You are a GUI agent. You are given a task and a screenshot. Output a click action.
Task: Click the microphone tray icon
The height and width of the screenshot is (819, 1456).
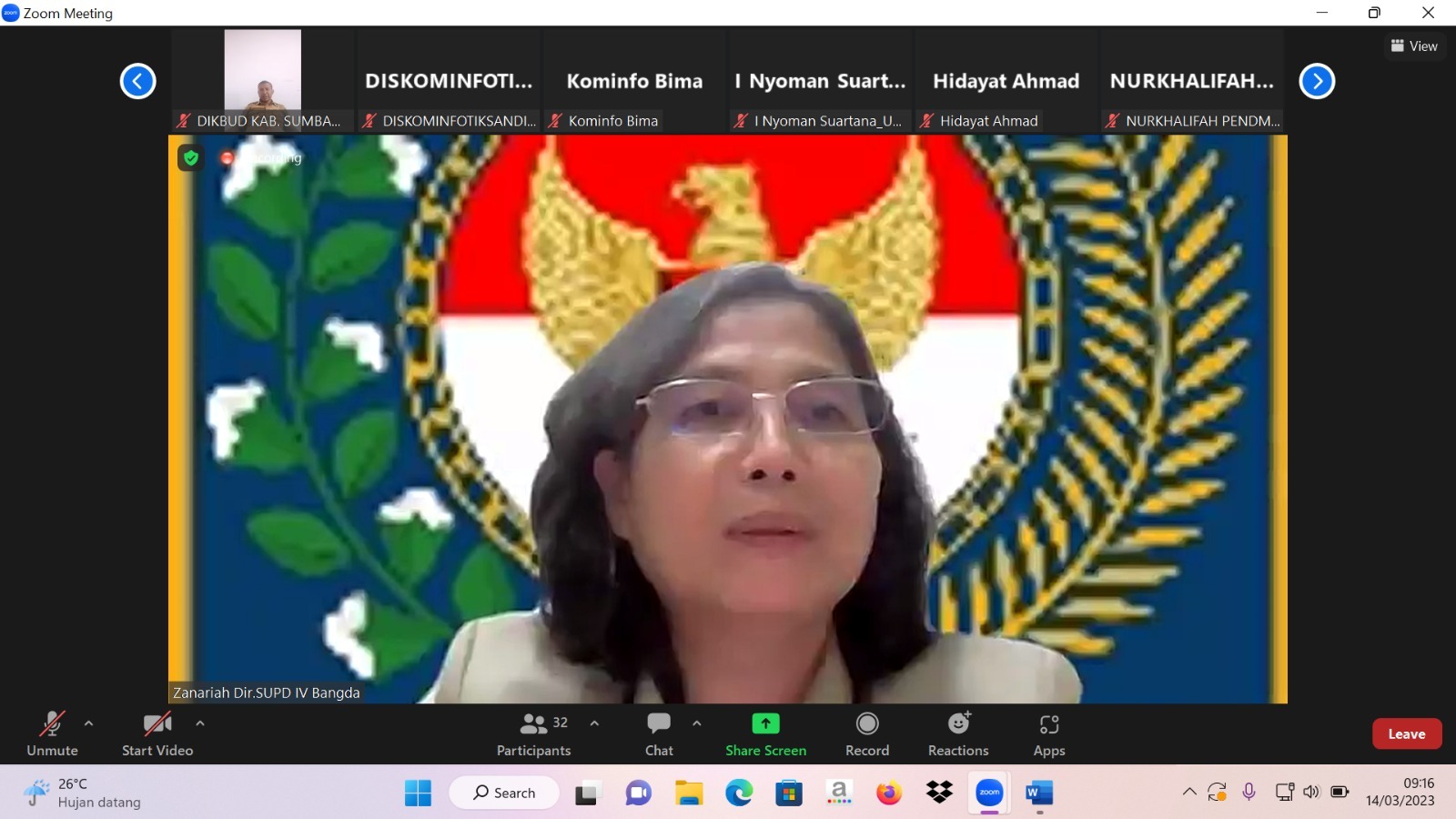(1249, 792)
